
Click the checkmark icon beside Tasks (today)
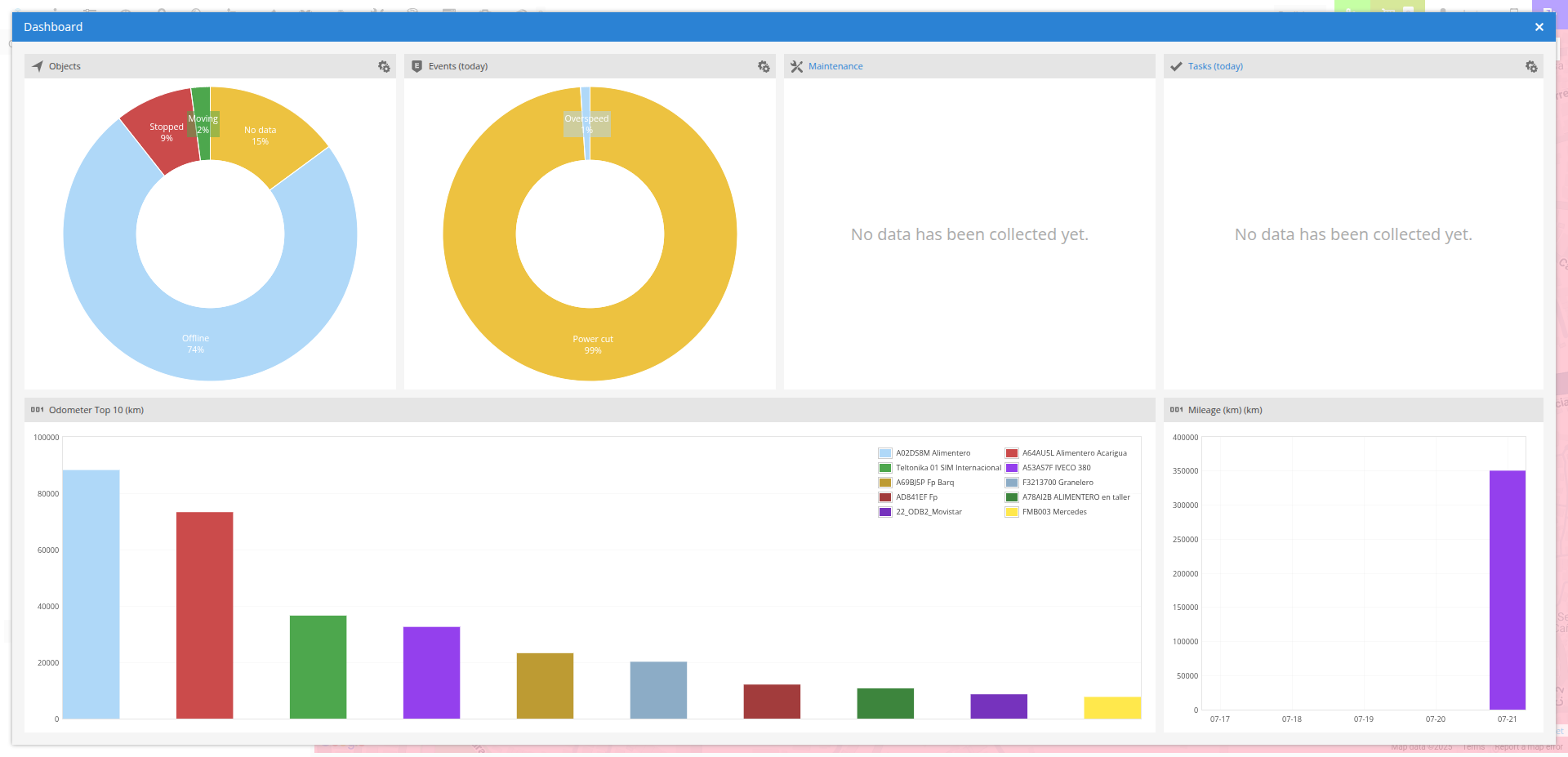tap(1176, 66)
